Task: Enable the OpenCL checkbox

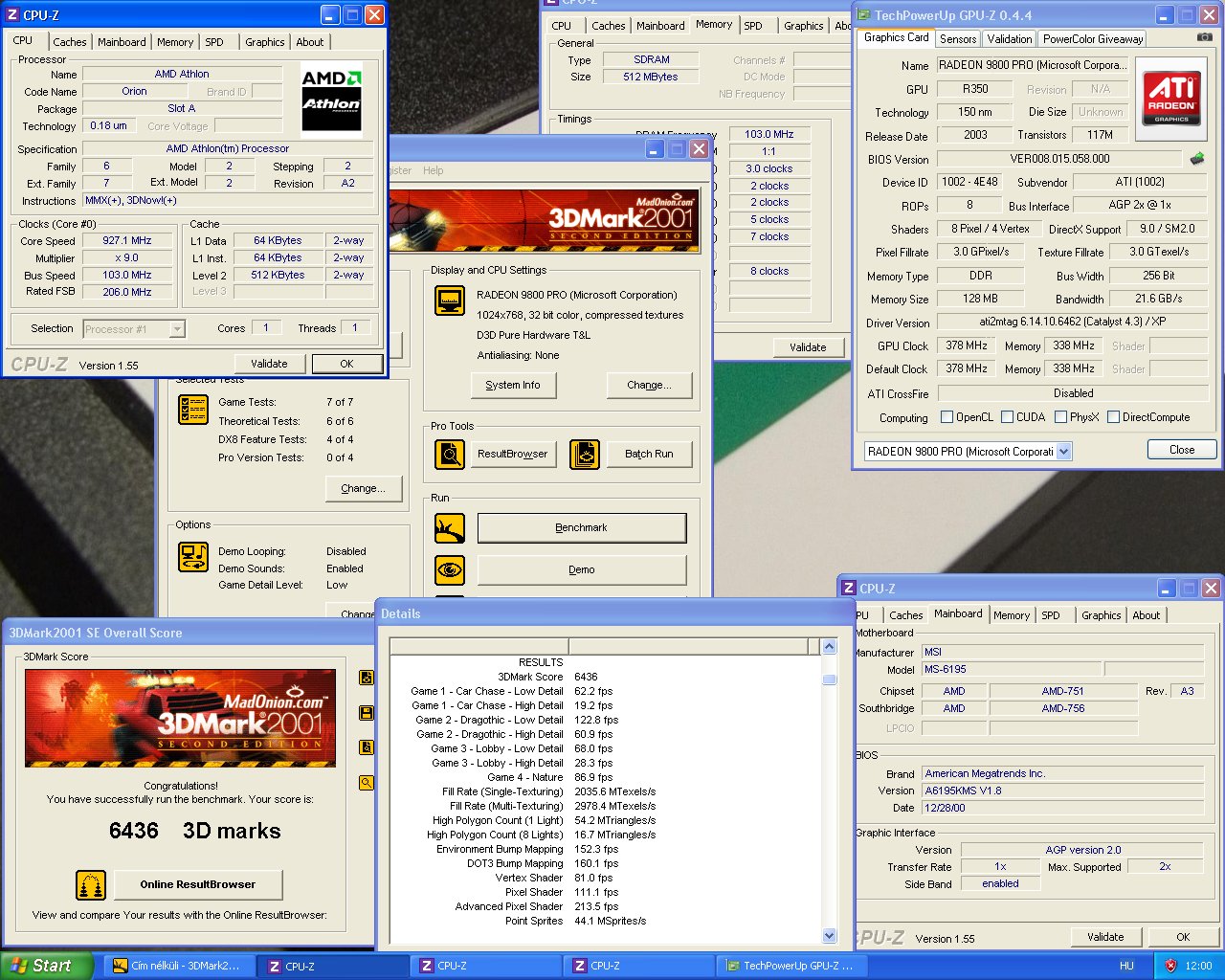Action: [947, 417]
